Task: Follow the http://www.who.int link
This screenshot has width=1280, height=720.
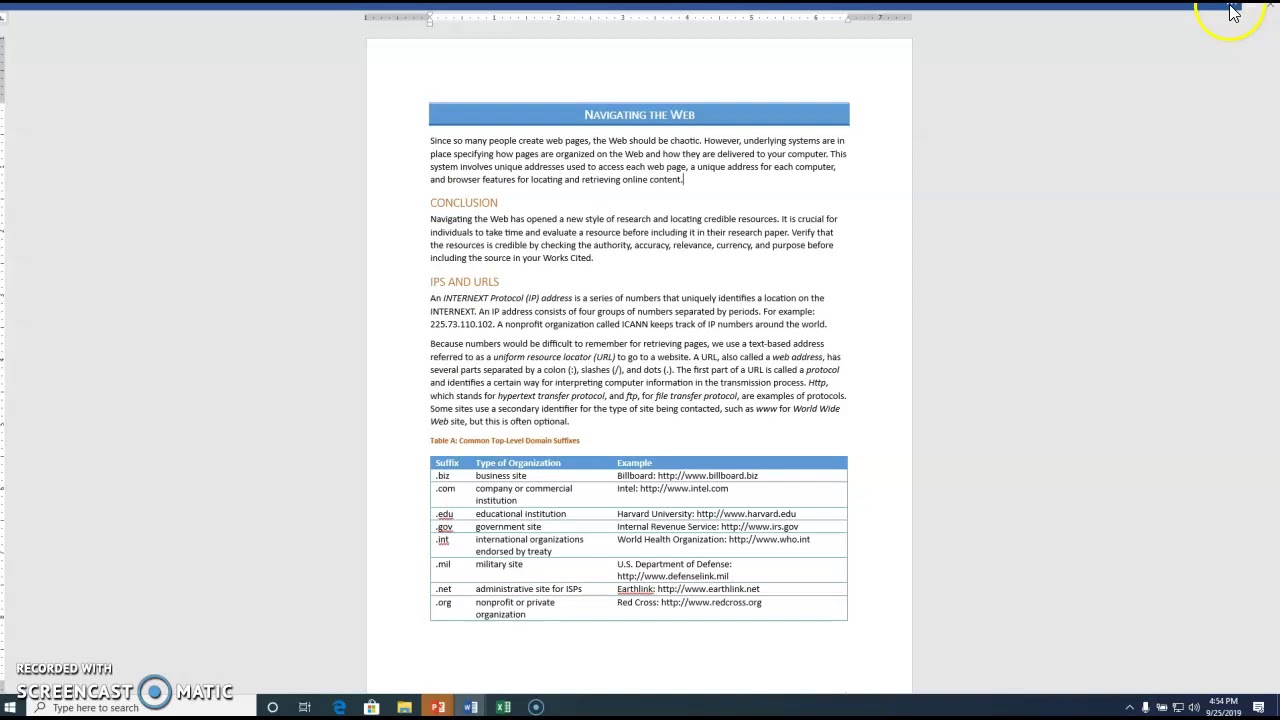Action: (x=769, y=540)
